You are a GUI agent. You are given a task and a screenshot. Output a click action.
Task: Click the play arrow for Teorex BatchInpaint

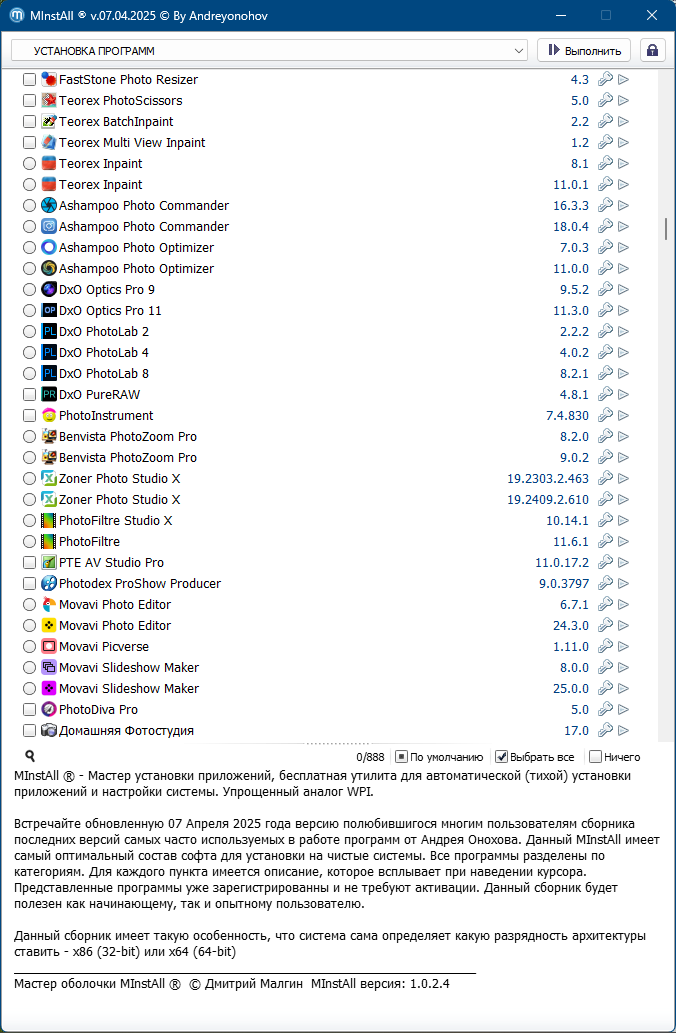point(623,122)
